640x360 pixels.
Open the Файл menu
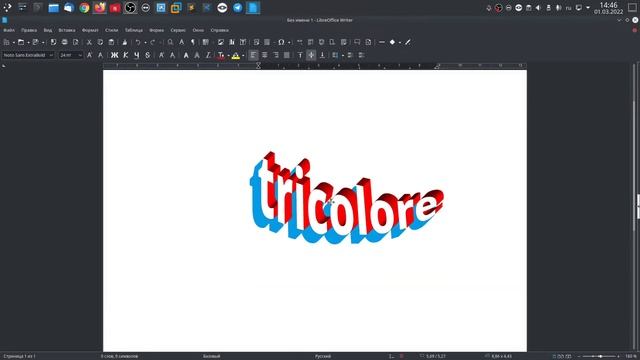point(9,30)
